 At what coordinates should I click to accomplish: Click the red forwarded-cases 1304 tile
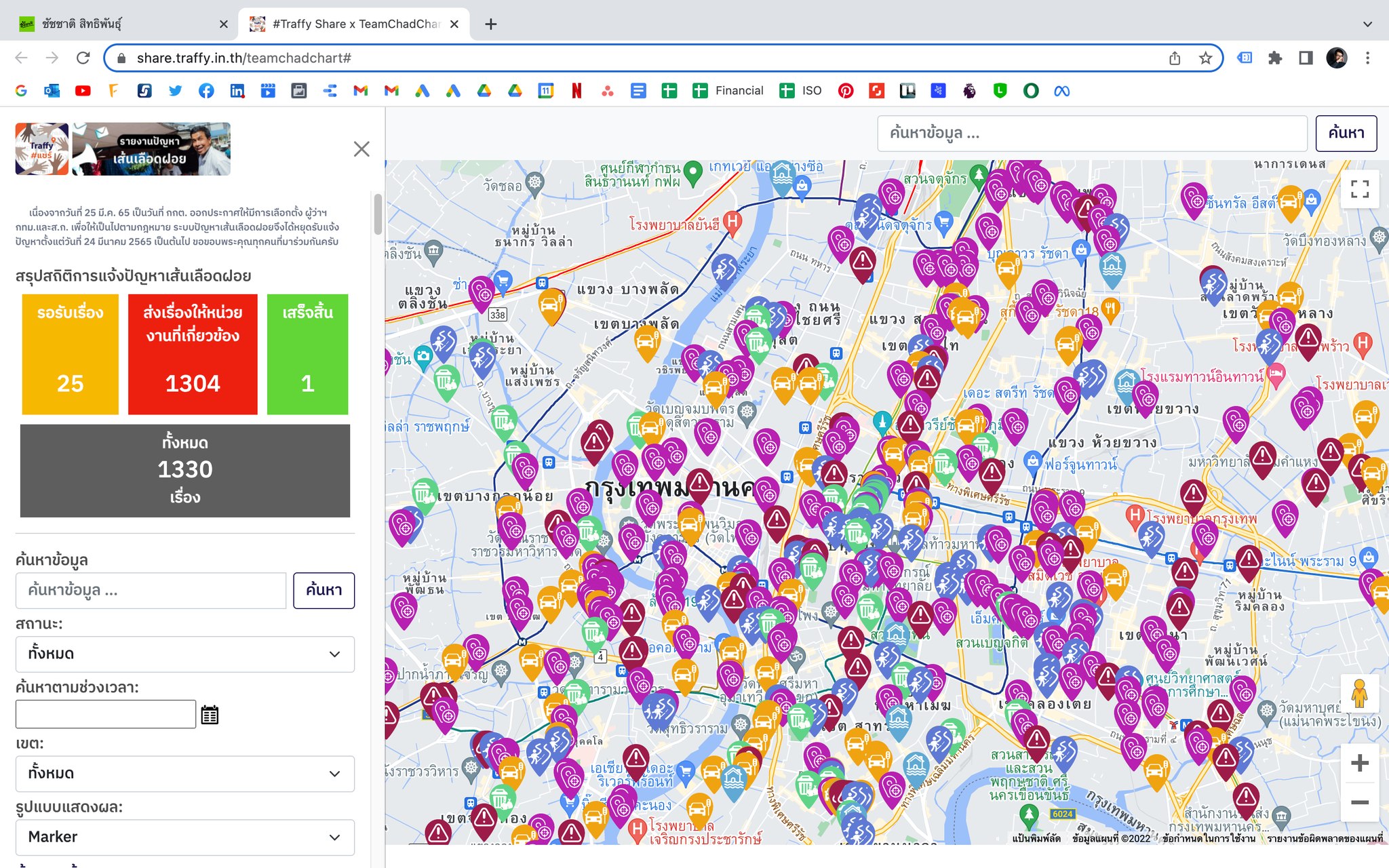pos(193,354)
